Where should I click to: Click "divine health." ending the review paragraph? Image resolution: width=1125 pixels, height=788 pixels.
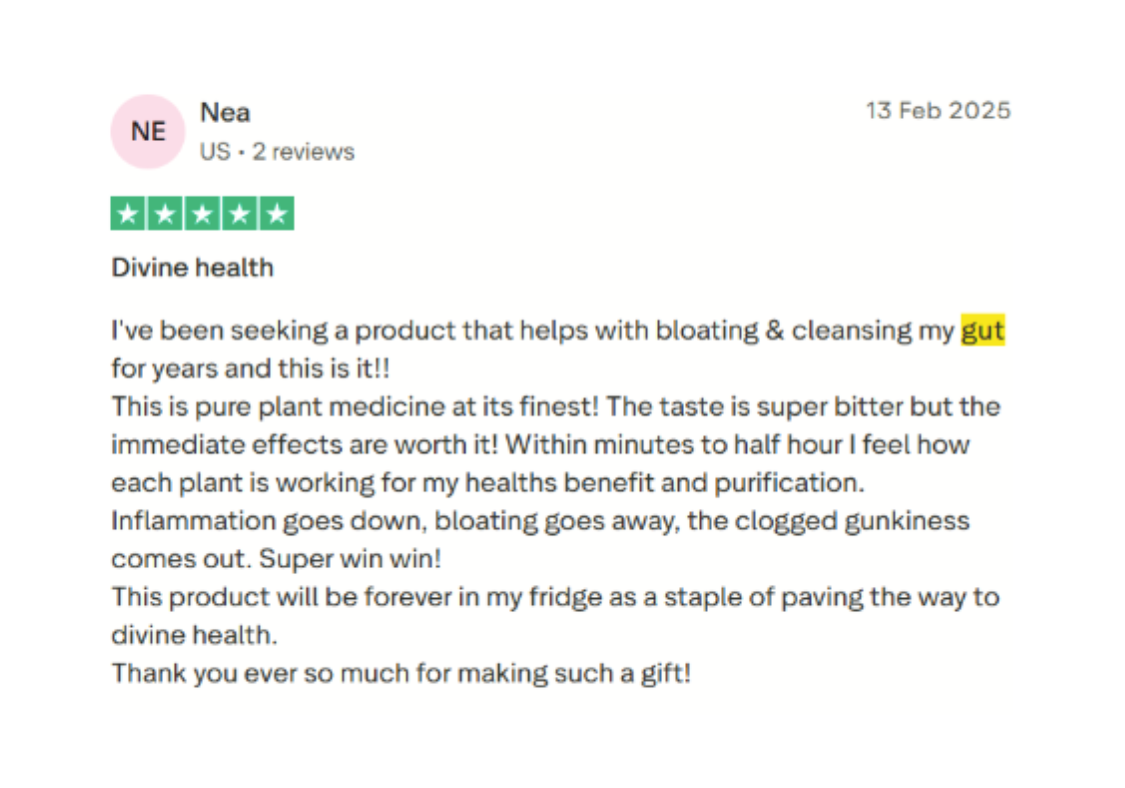click(x=194, y=635)
